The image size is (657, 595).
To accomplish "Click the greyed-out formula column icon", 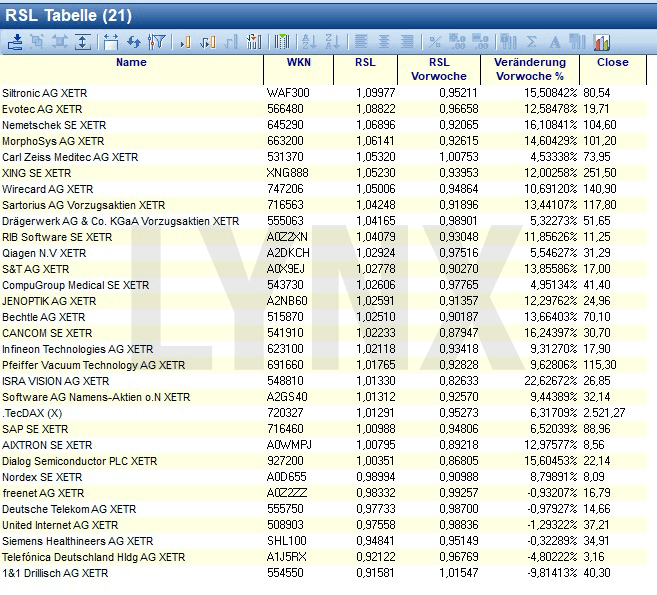I will 231,42.
